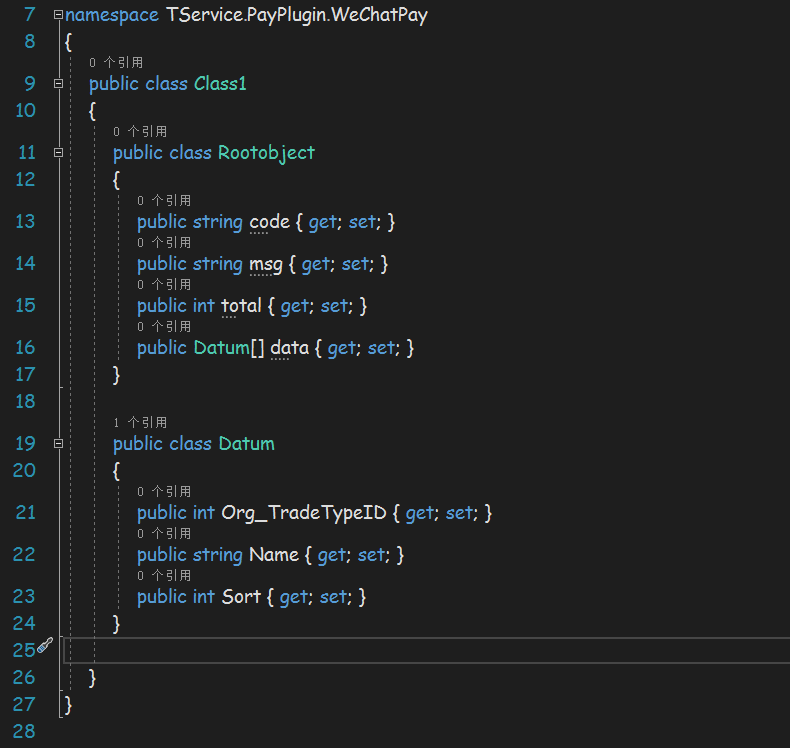The height and width of the screenshot is (748, 790).
Task: Click the namespace keyword on line 7
Action: [x=112, y=15]
